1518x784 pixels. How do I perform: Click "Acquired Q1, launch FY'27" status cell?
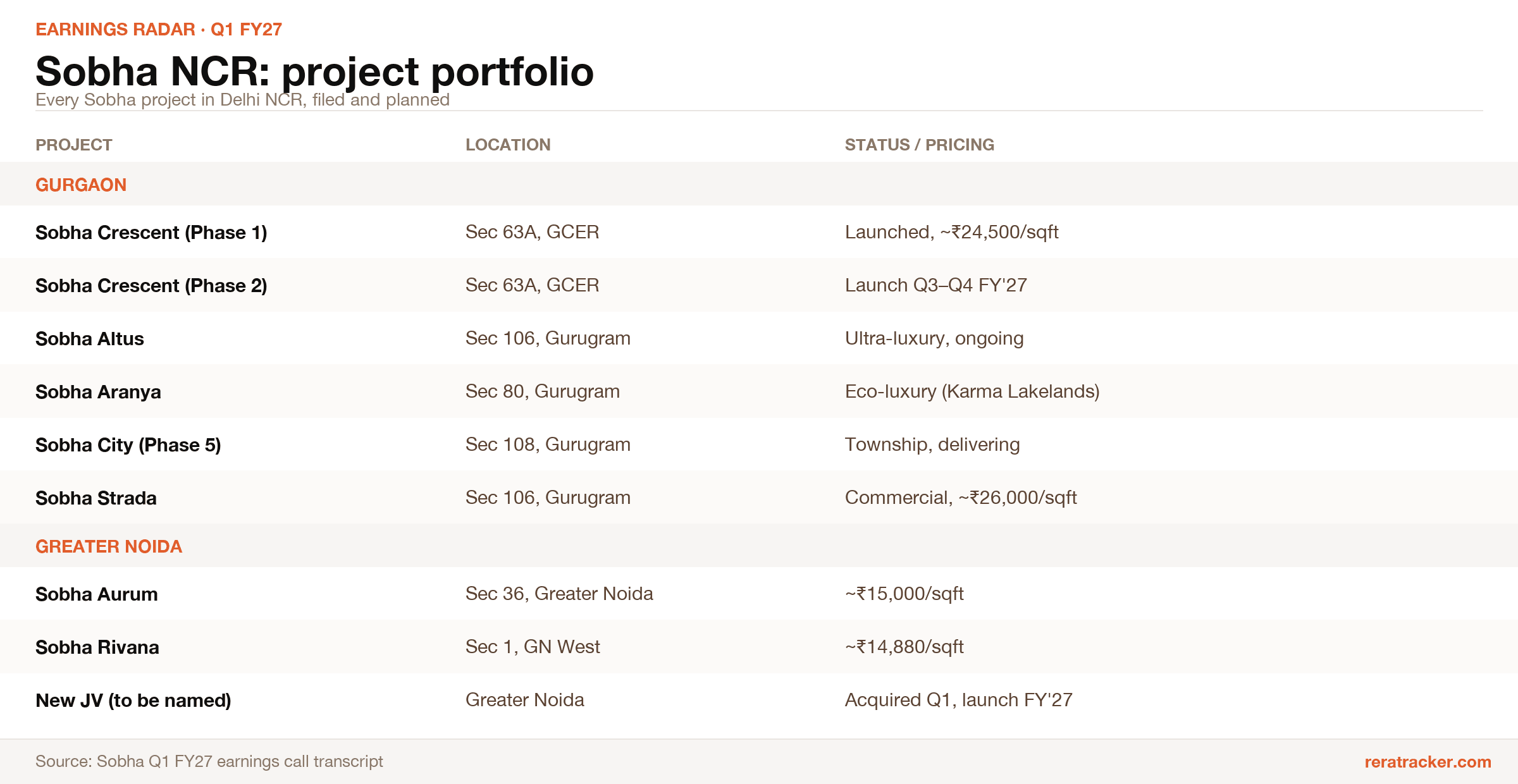pos(959,700)
